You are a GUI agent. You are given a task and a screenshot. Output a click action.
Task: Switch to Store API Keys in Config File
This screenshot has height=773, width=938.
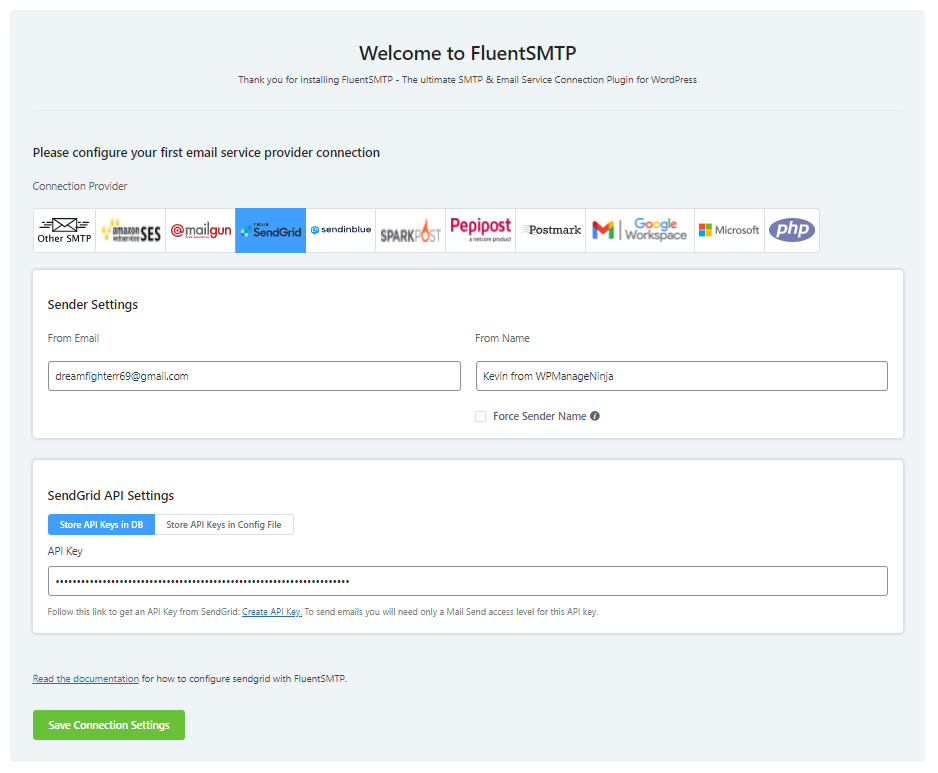point(224,524)
